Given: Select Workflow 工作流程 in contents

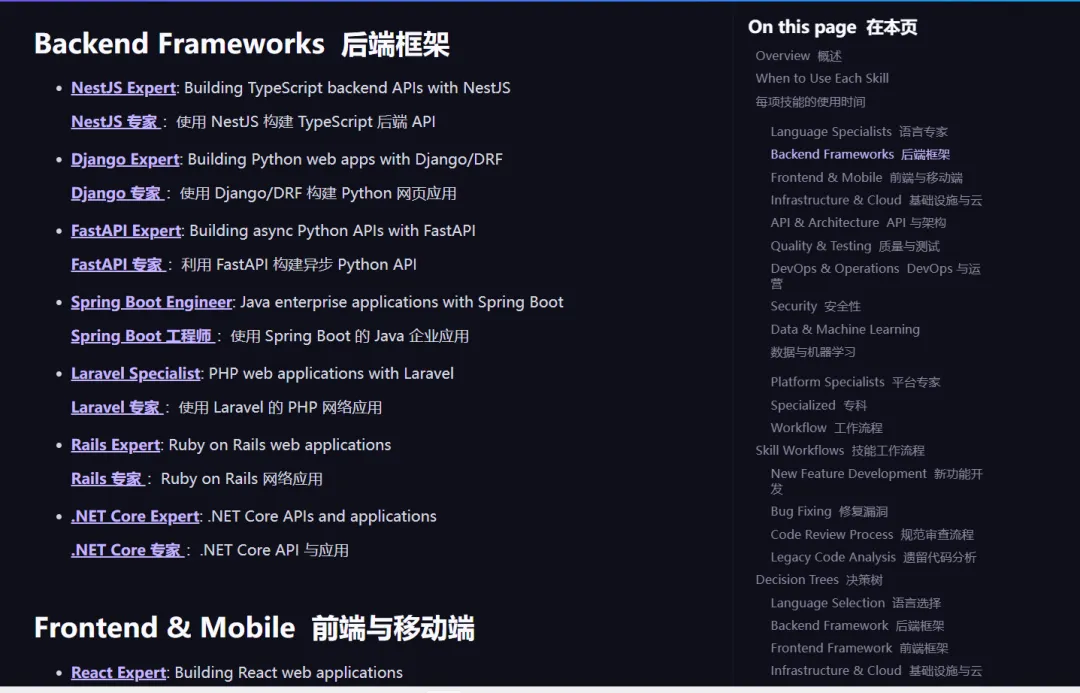Looking at the screenshot, I should (827, 428).
